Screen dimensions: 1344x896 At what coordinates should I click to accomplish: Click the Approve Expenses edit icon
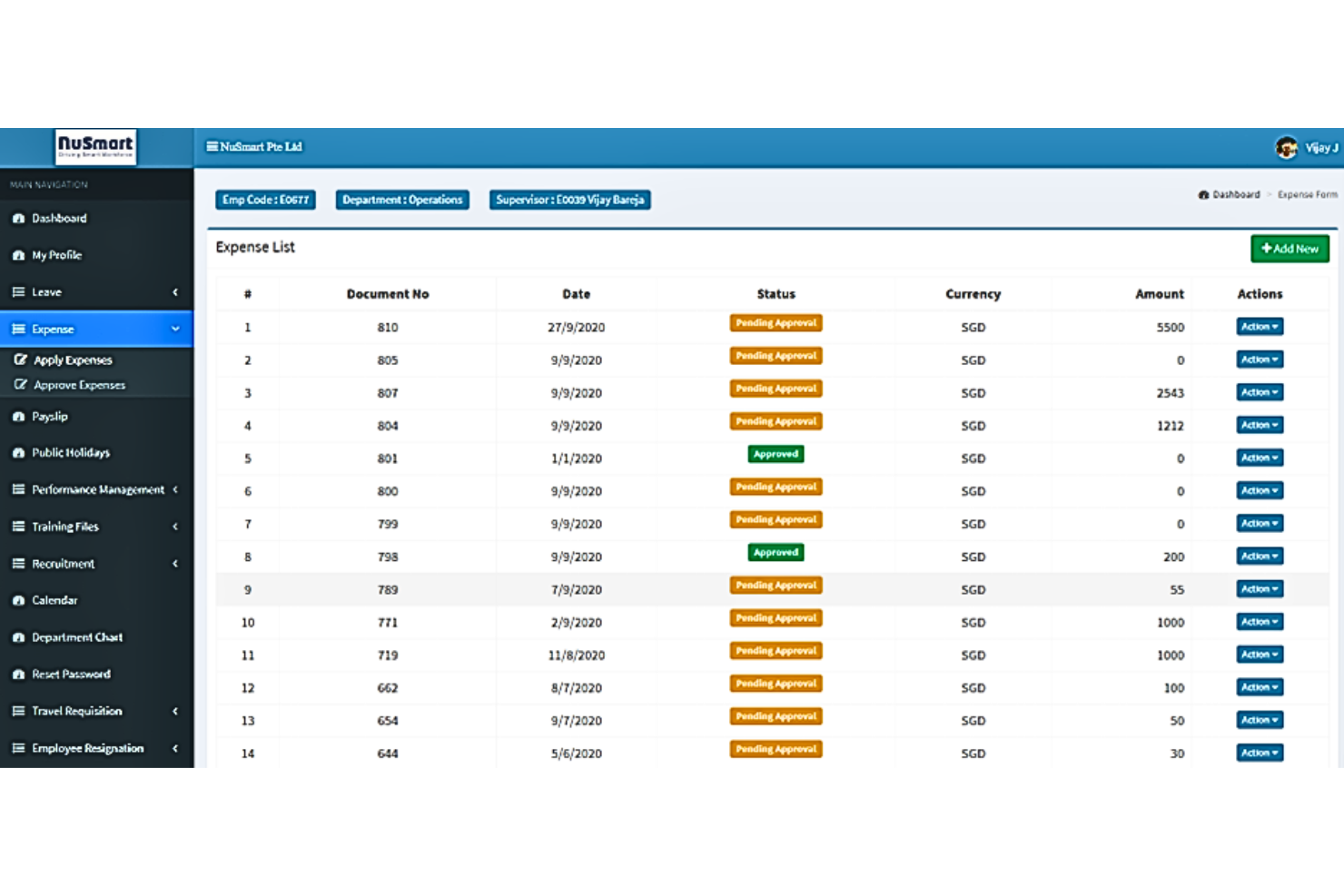tap(20, 385)
